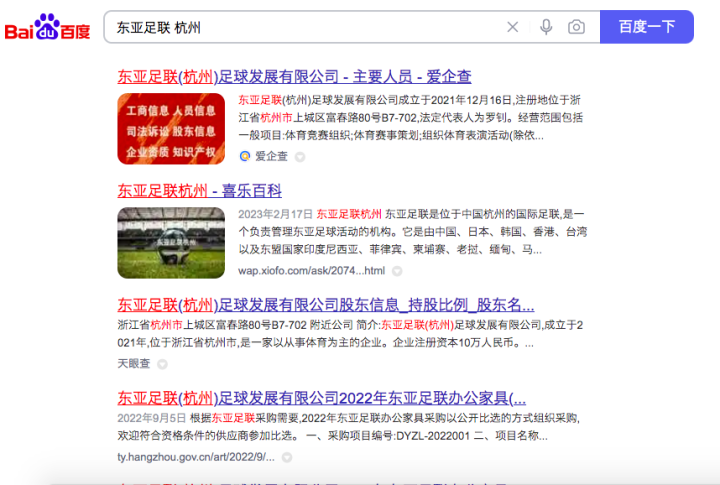Click into the search field containing 东亚足联 杭州
The width and height of the screenshot is (720, 485).
click(300, 27)
